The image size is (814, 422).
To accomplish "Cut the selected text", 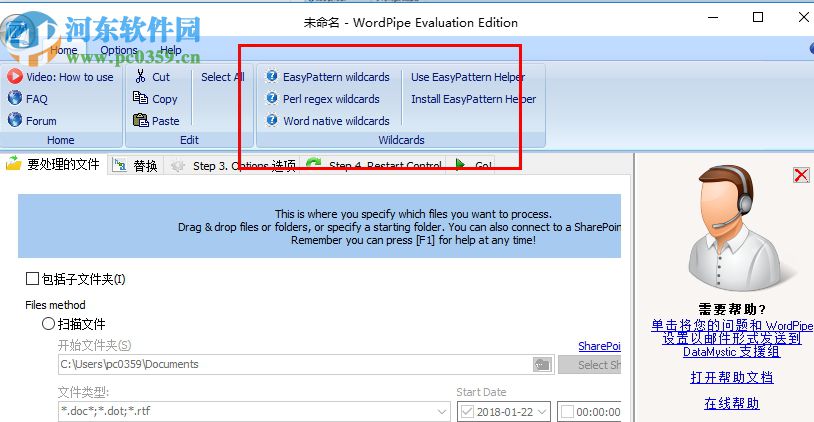I will pos(153,77).
